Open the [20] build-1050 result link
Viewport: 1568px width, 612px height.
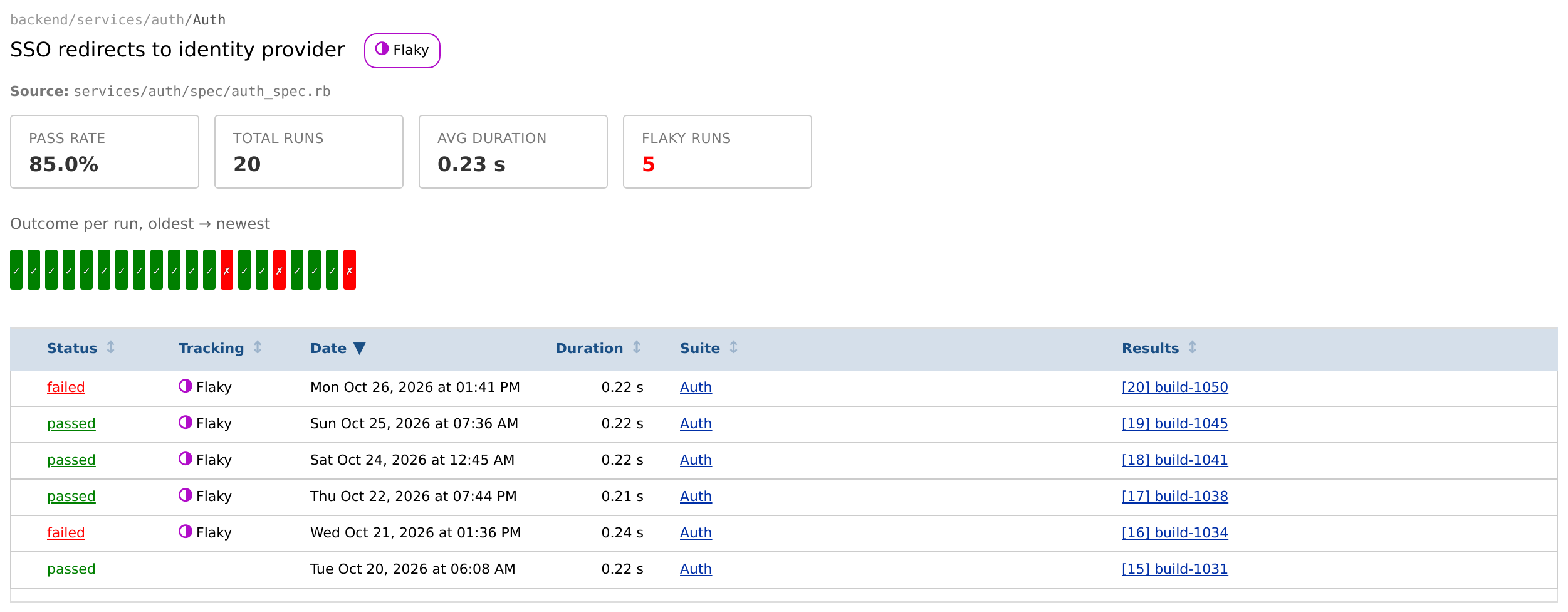(x=1175, y=388)
